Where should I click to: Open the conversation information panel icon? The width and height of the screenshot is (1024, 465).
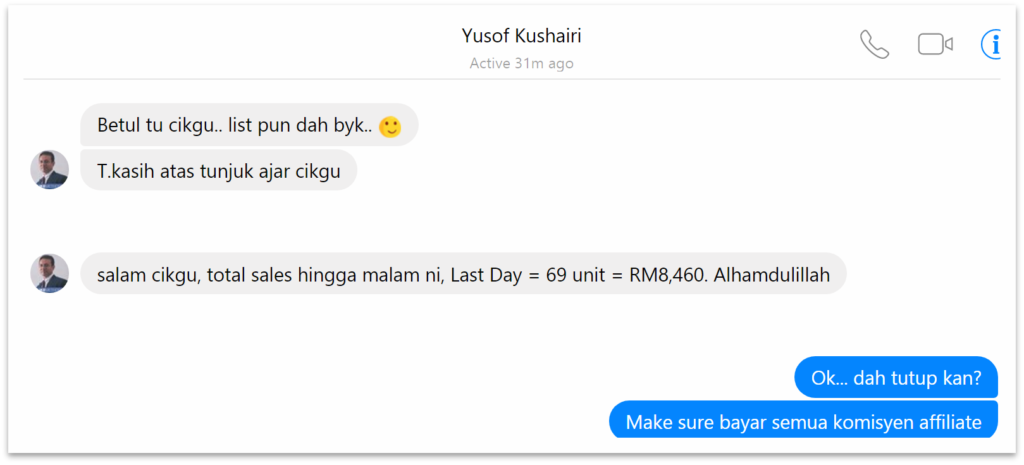click(x=991, y=44)
